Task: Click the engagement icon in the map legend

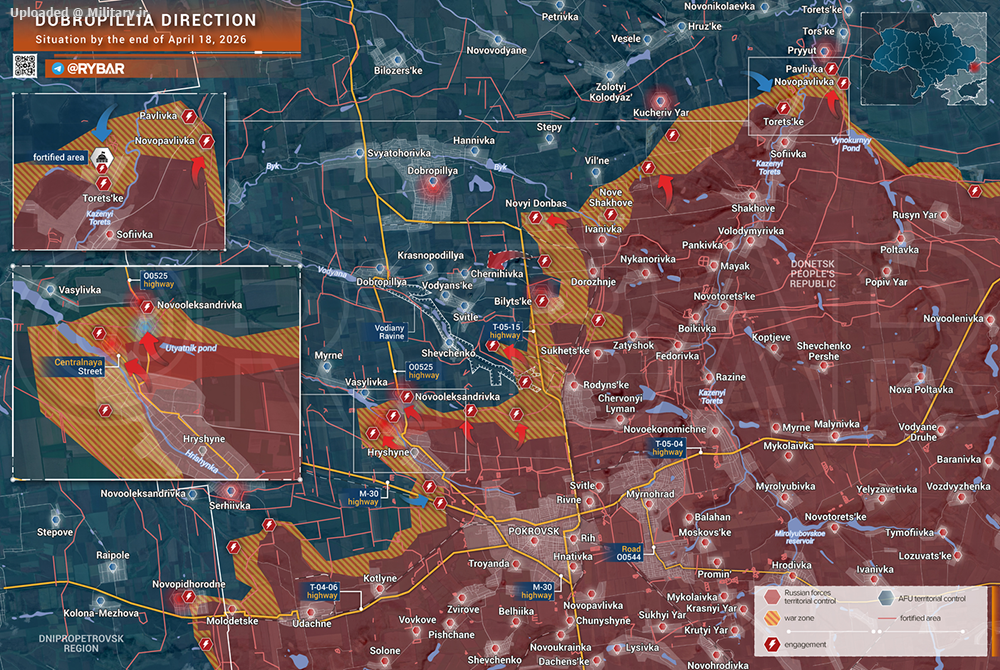Action: tap(772, 645)
